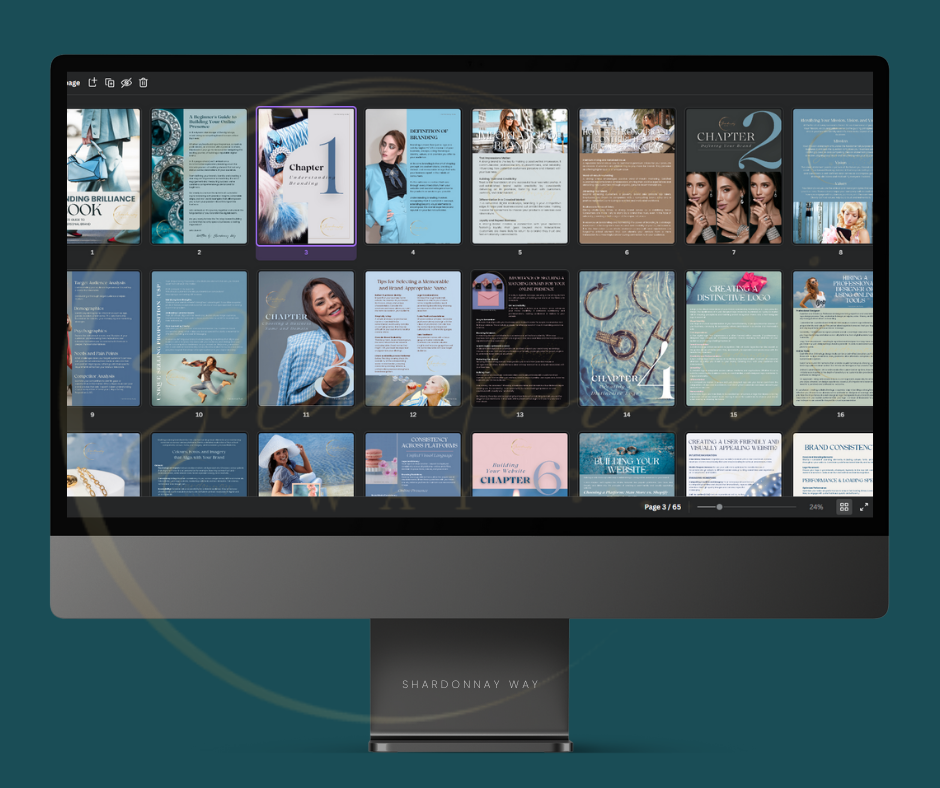Toggle the grid view button
940x788 pixels.
(x=844, y=507)
